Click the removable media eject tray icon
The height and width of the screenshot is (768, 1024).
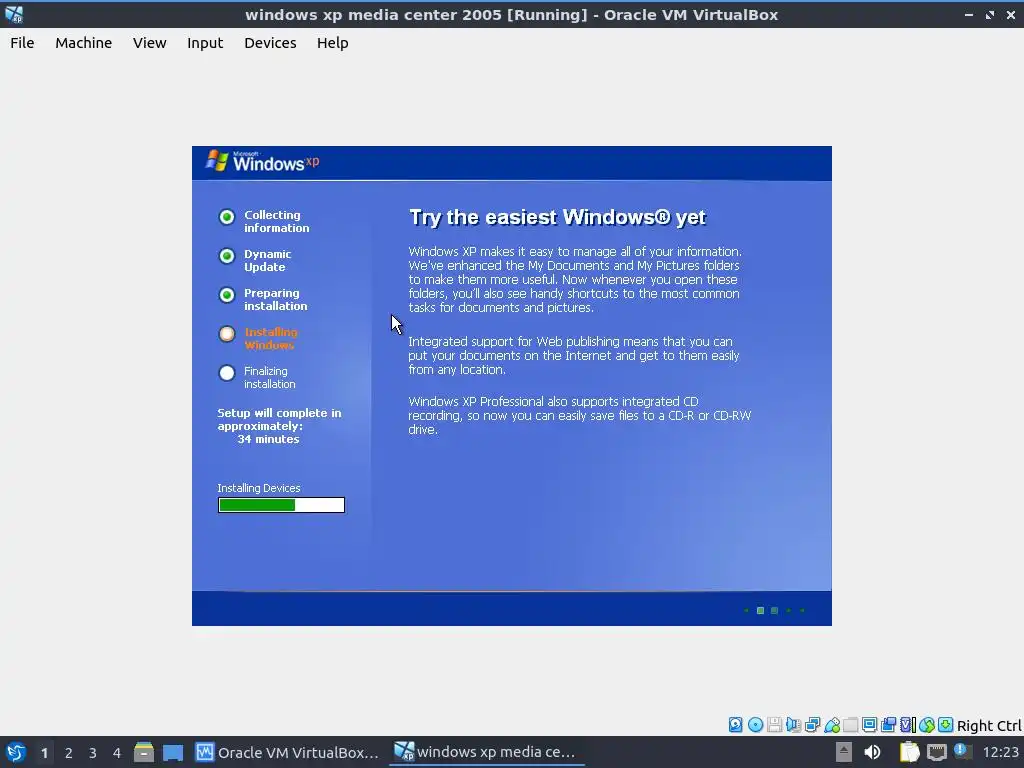click(844, 752)
